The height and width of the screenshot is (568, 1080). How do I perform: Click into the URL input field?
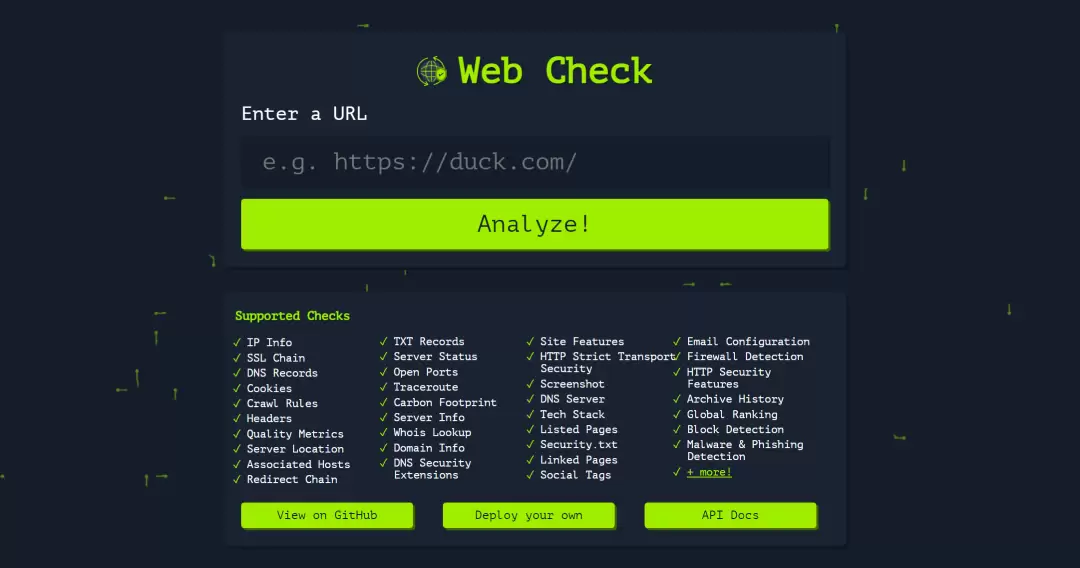point(534,162)
